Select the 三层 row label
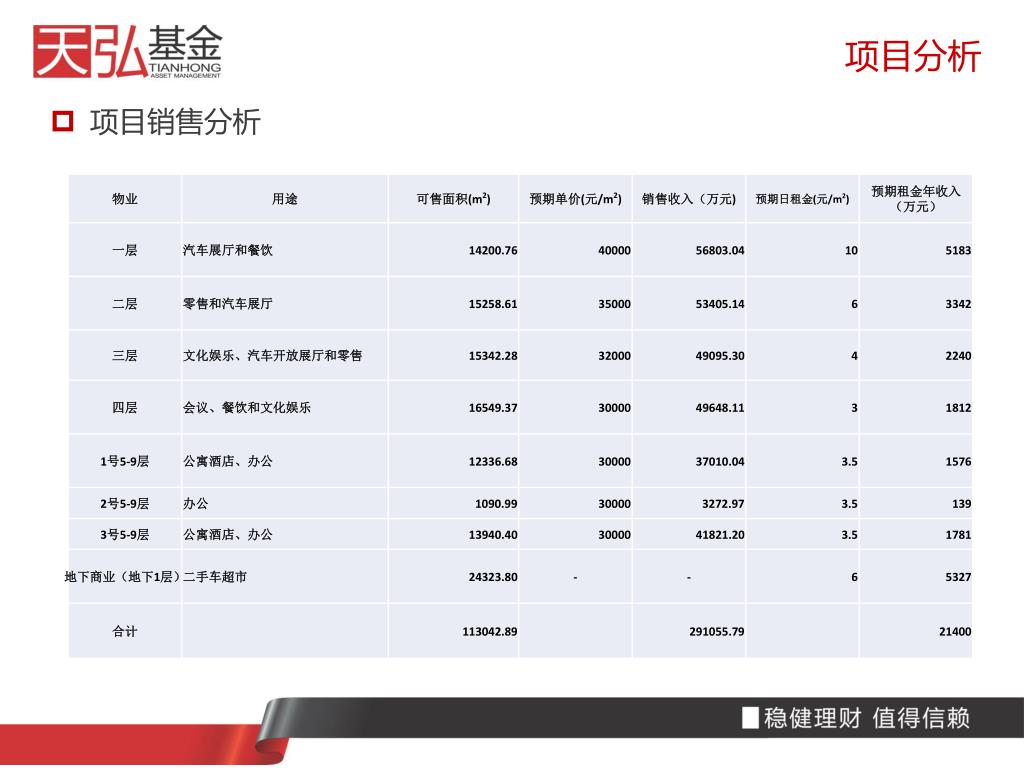The width and height of the screenshot is (1024, 768). (125, 356)
